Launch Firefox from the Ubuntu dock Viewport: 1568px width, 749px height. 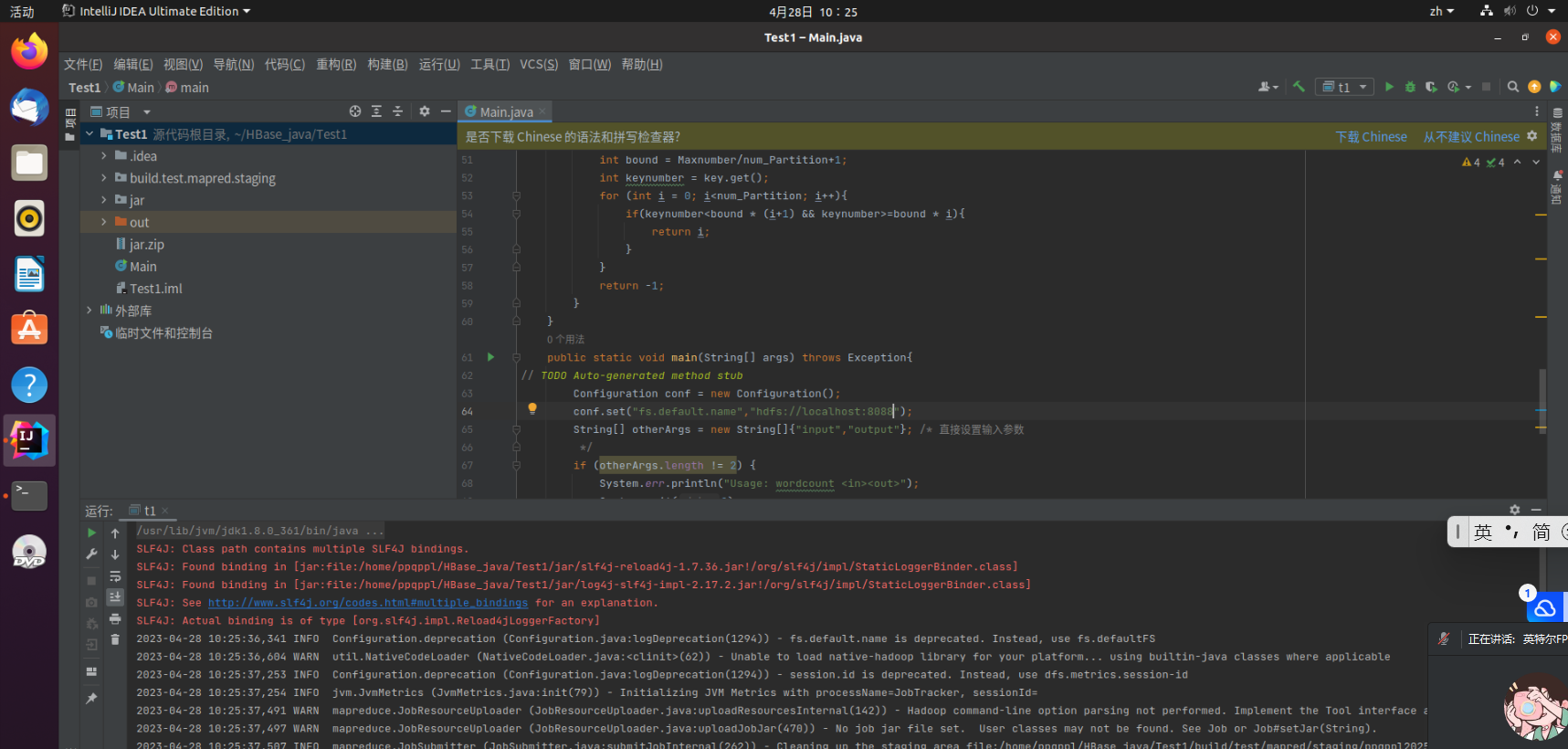[29, 50]
